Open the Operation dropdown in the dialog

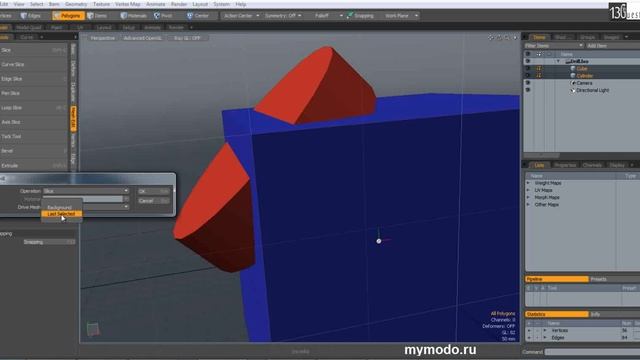(x=86, y=191)
